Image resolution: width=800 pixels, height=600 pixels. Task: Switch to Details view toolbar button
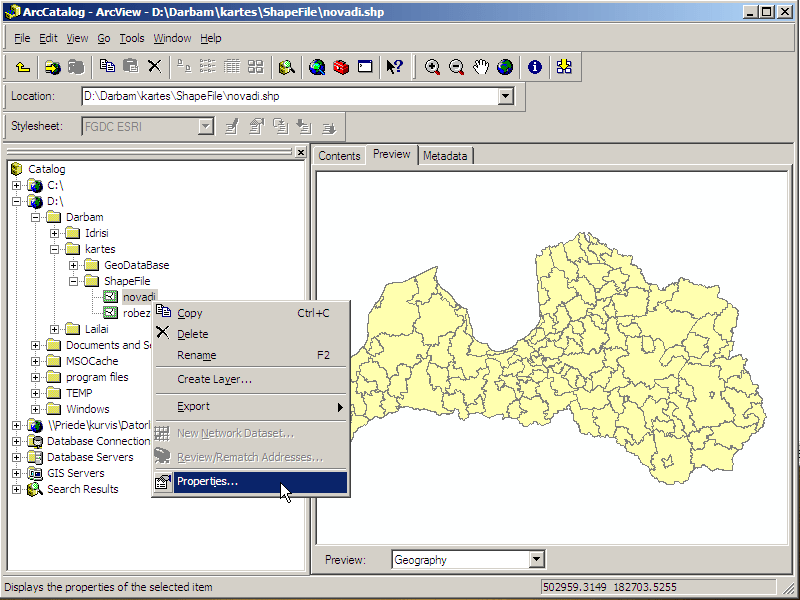[x=231, y=66]
